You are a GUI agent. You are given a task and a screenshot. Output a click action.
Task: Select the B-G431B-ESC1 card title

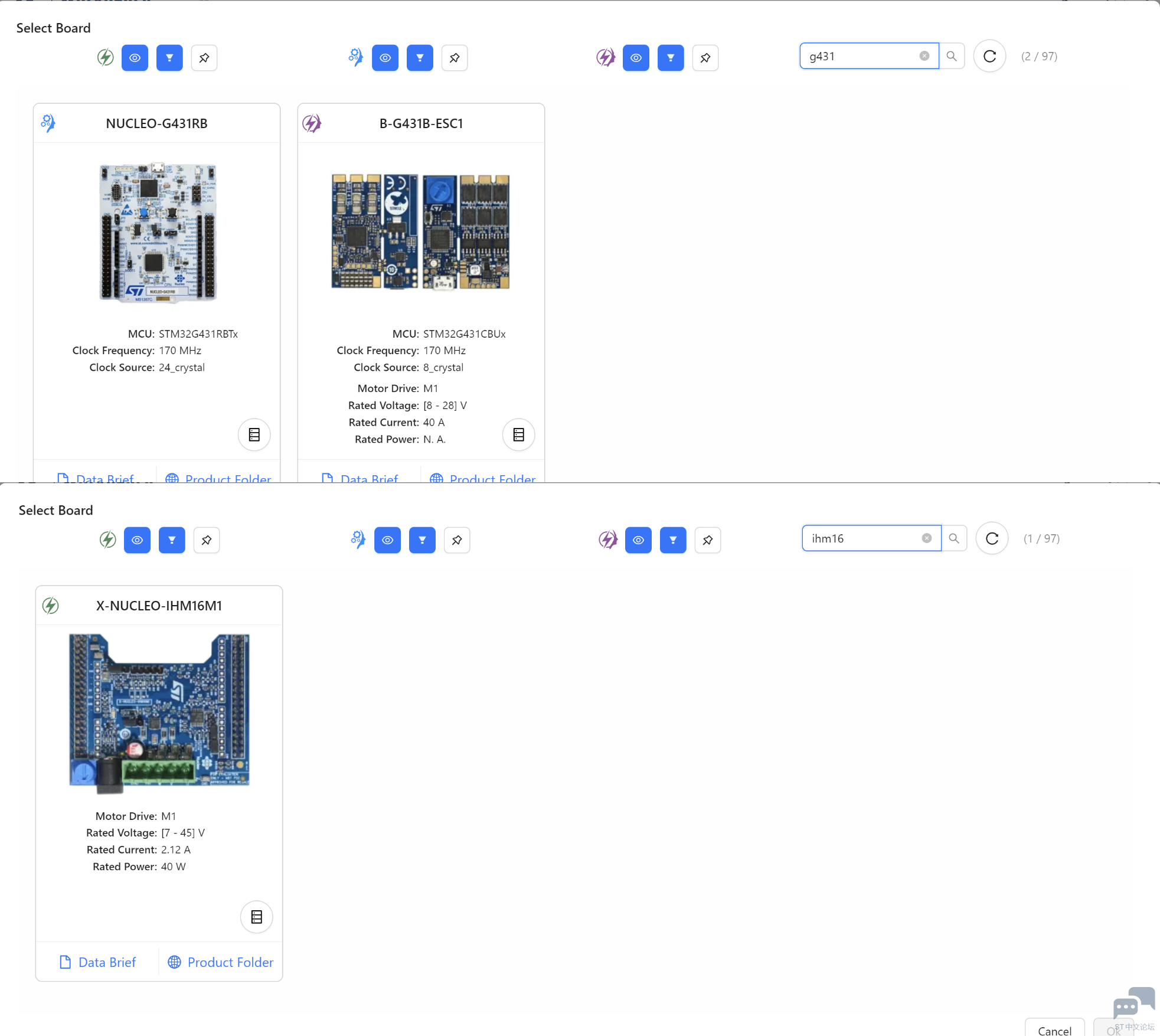(421, 123)
